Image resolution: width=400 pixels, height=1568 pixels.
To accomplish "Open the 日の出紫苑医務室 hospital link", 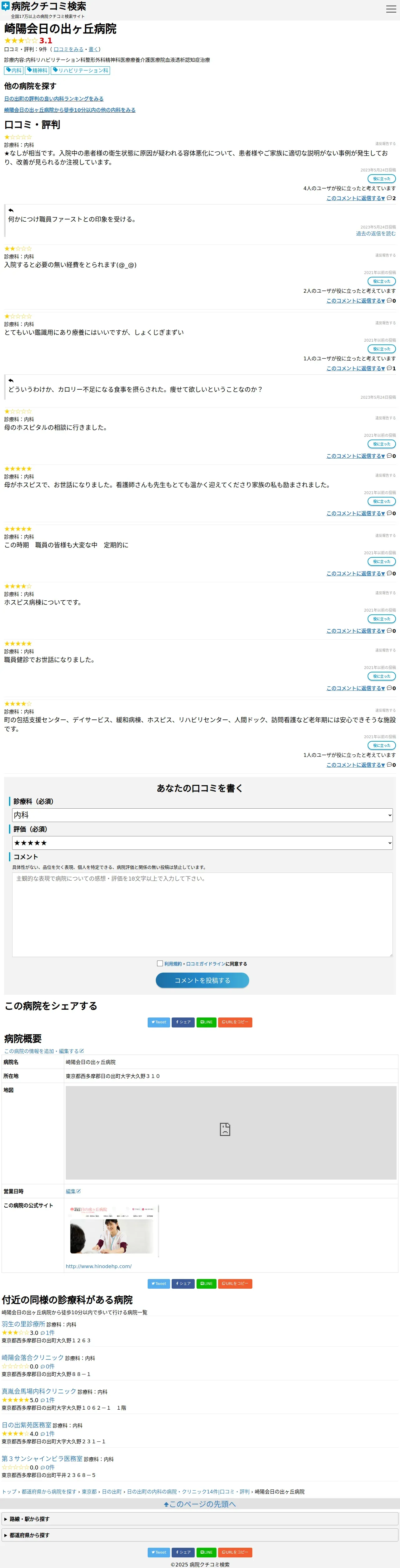I will click(x=26, y=1426).
